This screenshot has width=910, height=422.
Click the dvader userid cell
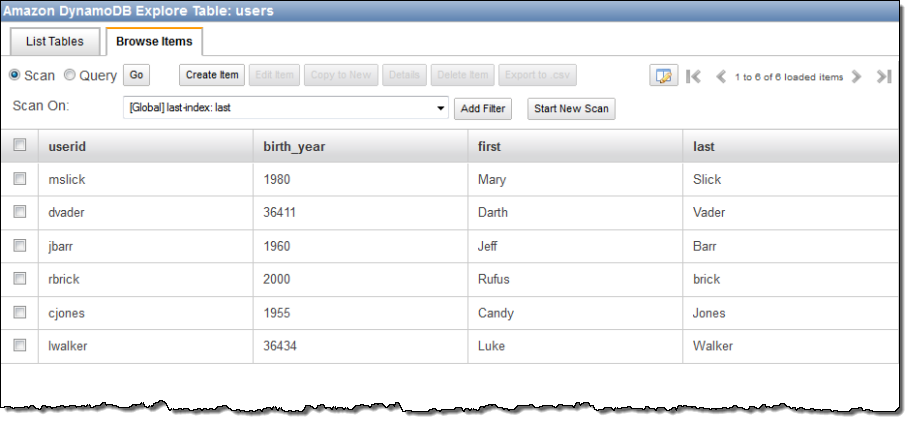pyautogui.click(x=68, y=212)
